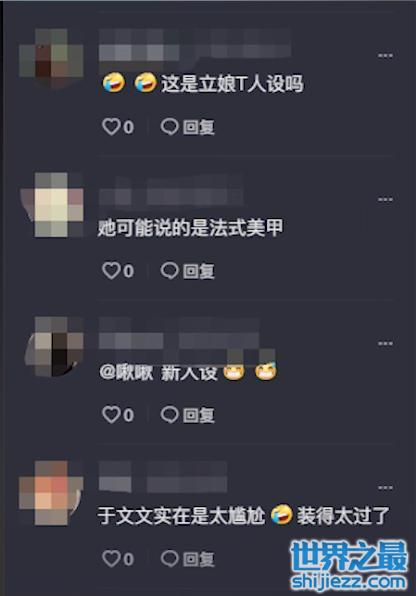Click reply bubble under 装得太过了 comment
416x596 pixels.
[170, 559]
